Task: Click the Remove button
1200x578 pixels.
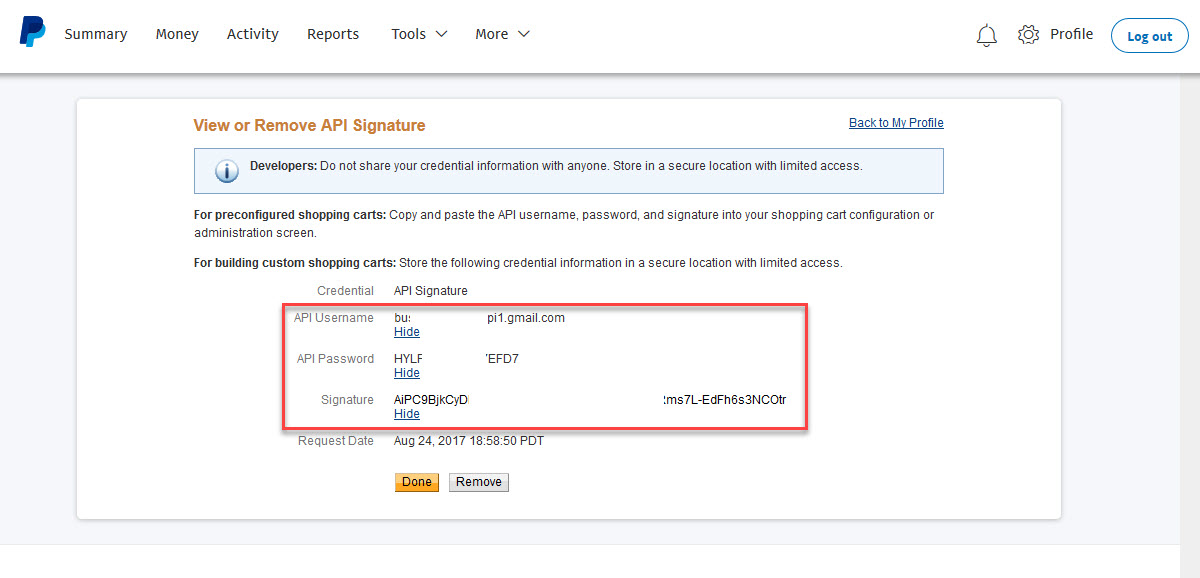Action: point(479,482)
